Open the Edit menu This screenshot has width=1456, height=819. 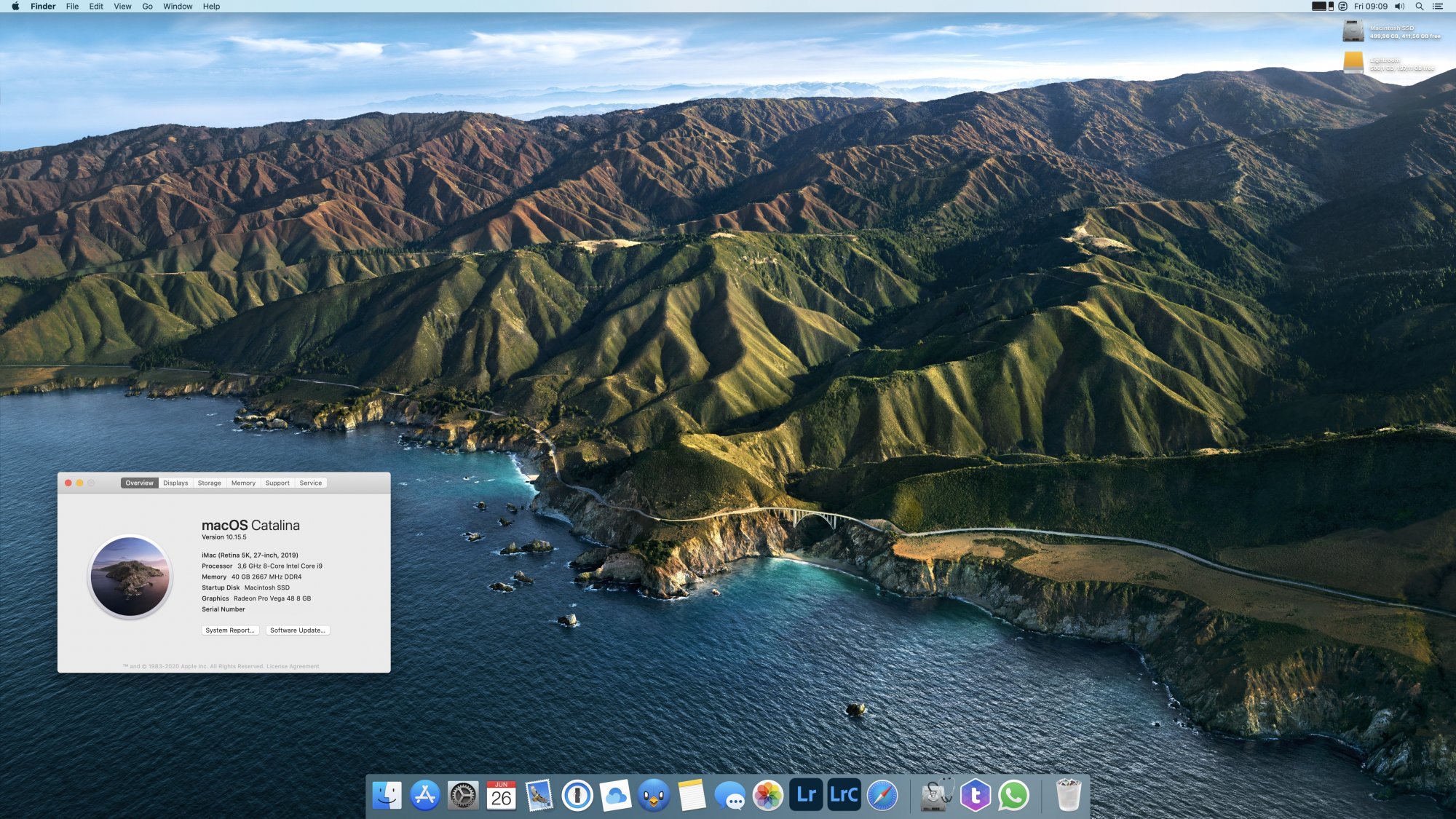96,7
